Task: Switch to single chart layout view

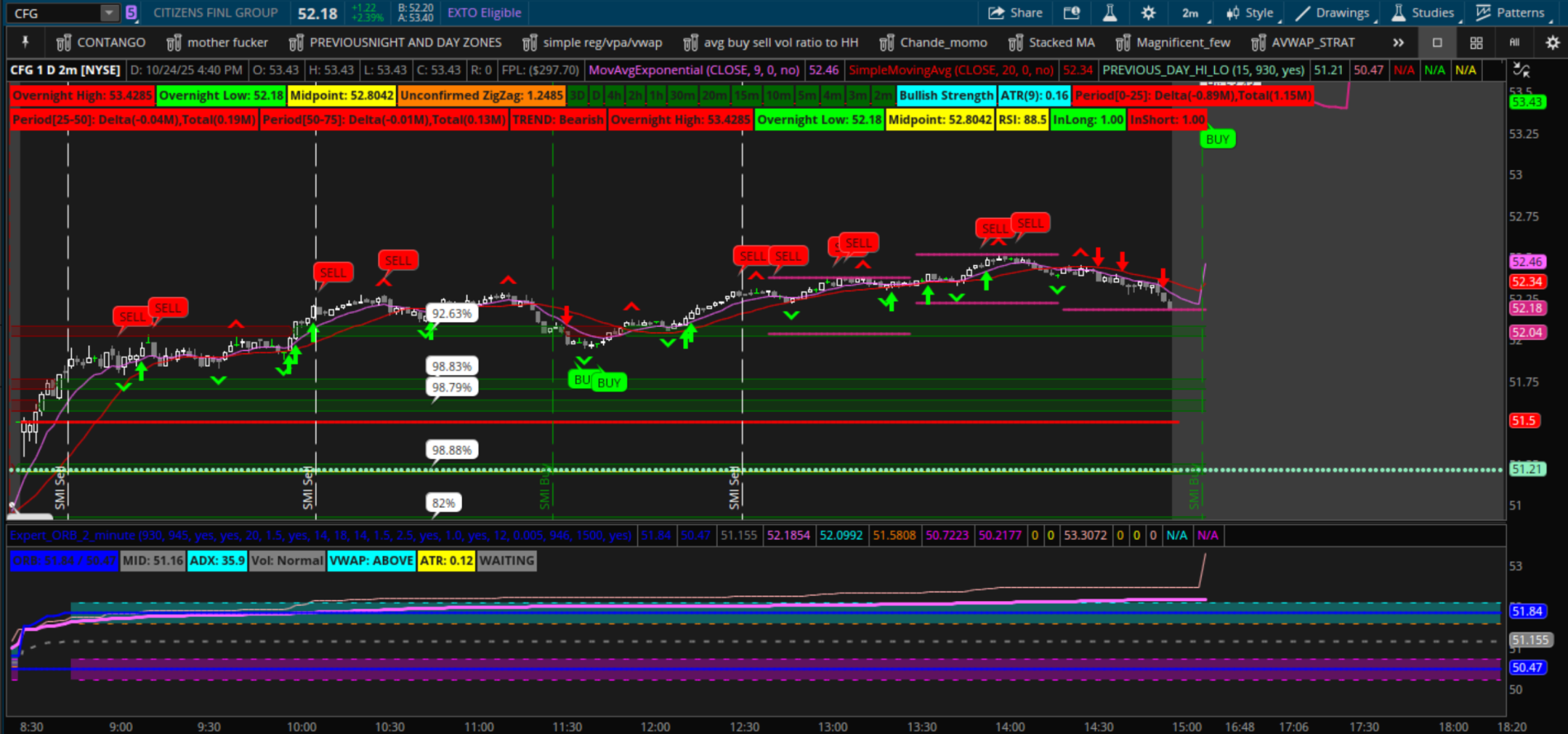Action: tap(1437, 43)
